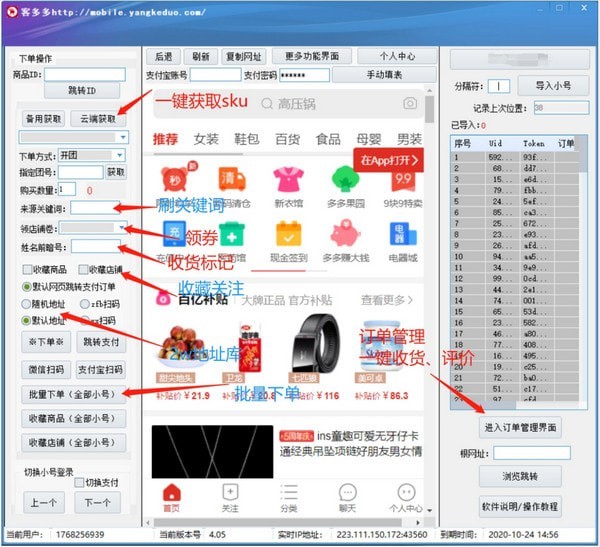Select the 随机地址 radio button
The width and height of the screenshot is (600, 547).
(26, 304)
